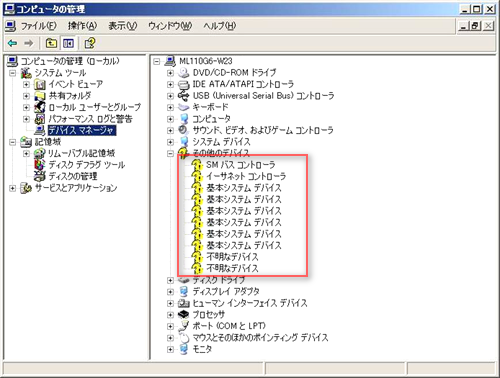Click the warning icon beside SM バス コントローラ
The height and width of the screenshot is (378, 500).
197,165
